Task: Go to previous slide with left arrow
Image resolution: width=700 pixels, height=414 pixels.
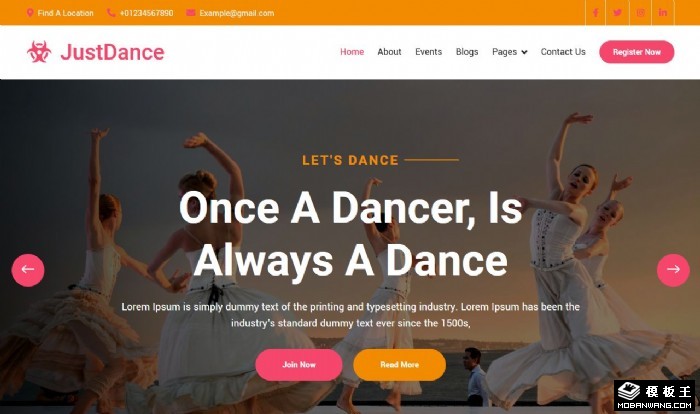Action: 28,270
